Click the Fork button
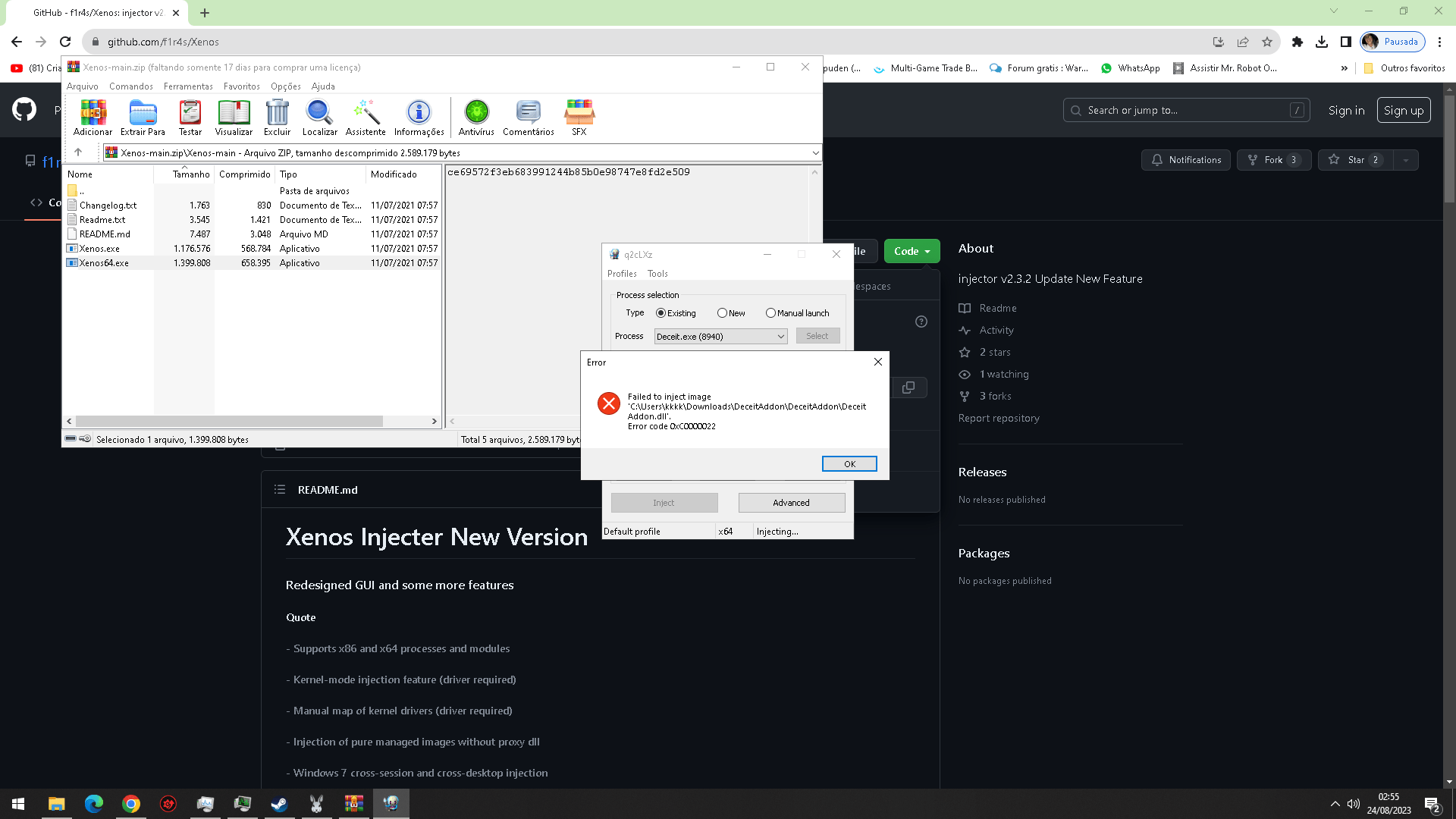Image resolution: width=1456 pixels, height=819 pixels. click(1274, 160)
